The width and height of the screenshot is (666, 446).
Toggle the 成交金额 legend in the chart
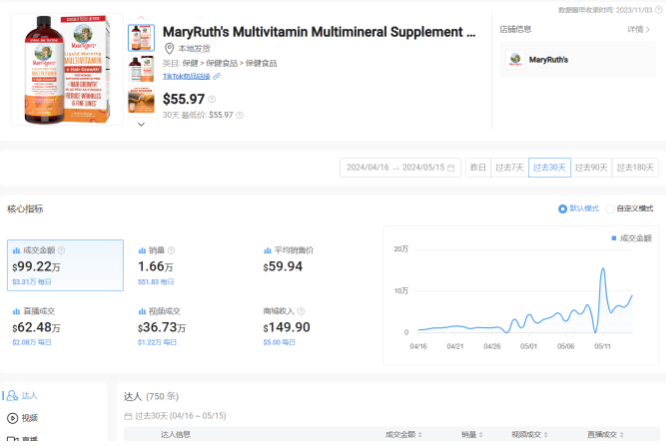(630, 238)
